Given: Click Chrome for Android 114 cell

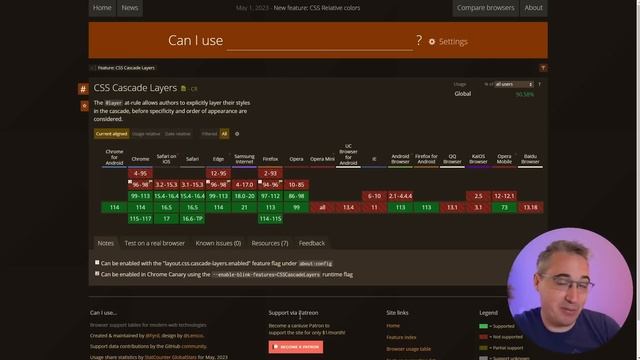Looking at the screenshot, I should (x=114, y=207).
